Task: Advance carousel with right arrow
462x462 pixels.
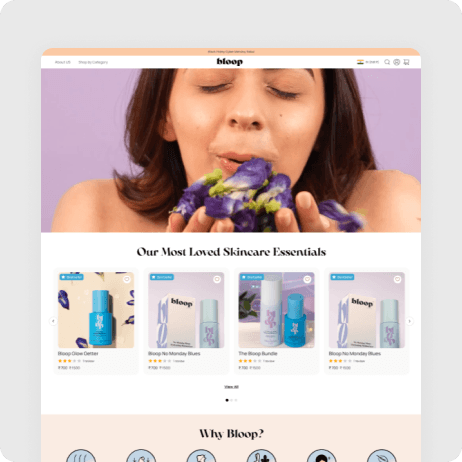Action: point(409,321)
